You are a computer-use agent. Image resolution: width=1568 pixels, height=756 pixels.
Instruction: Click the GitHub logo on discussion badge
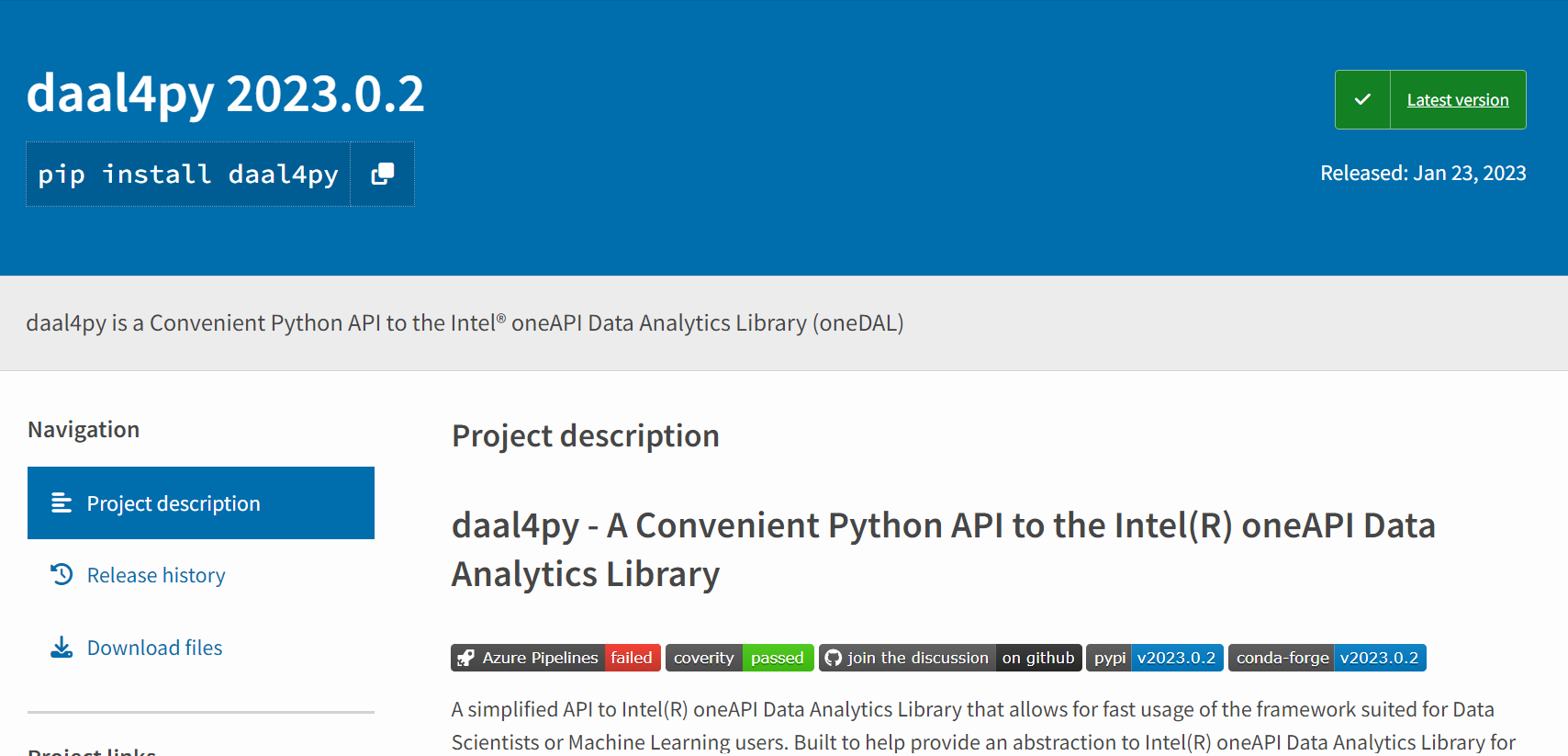click(834, 658)
